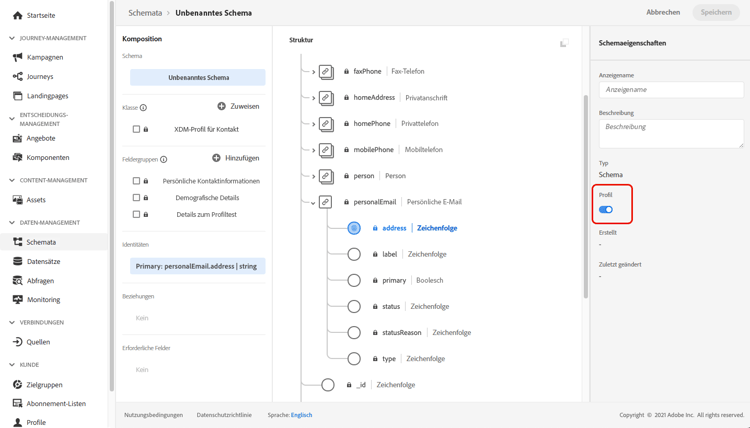Click the plus icon beside Zuweisen
The width and height of the screenshot is (750, 428).
pyautogui.click(x=221, y=106)
